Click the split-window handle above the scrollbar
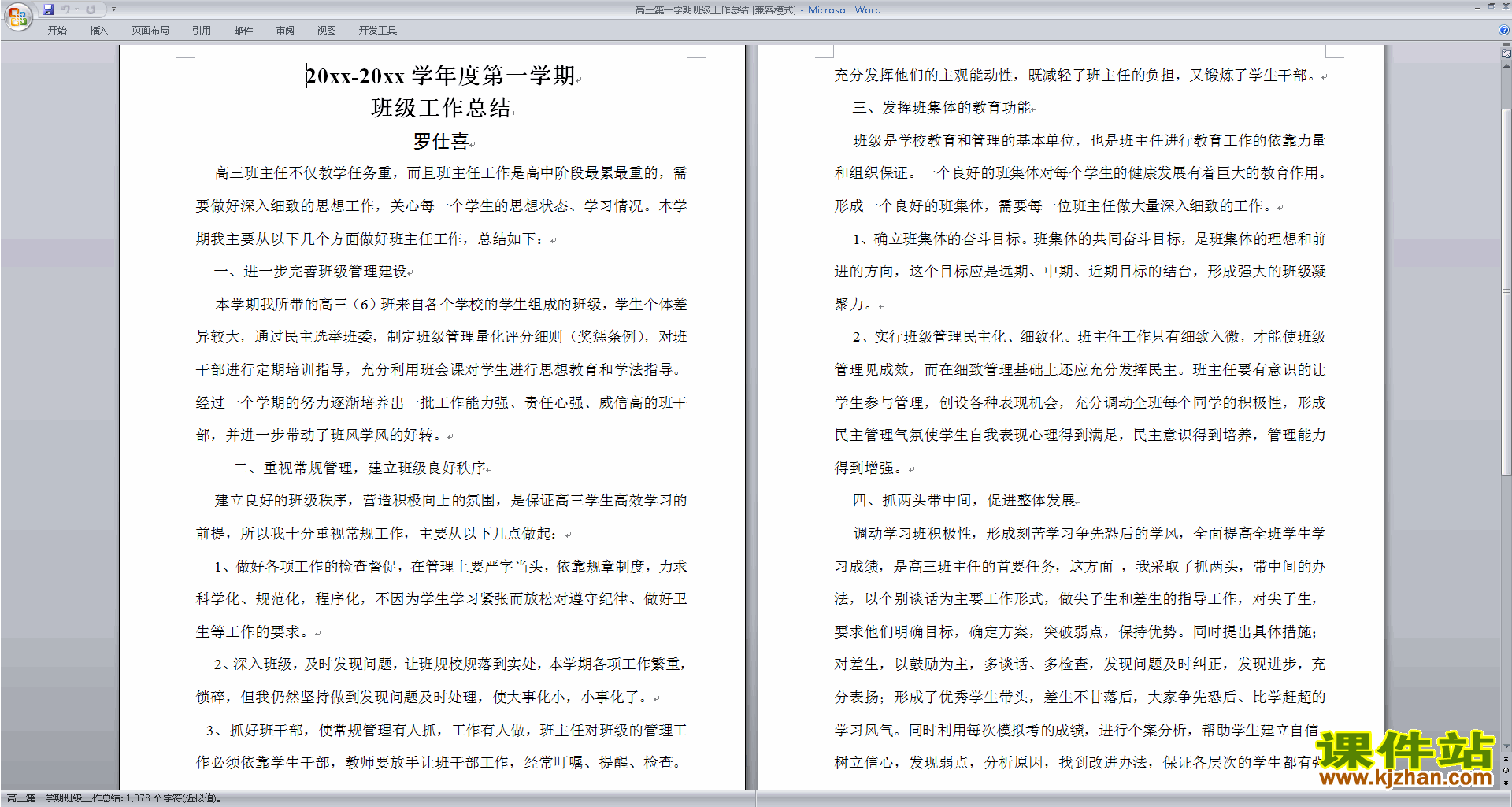 click(x=1506, y=46)
